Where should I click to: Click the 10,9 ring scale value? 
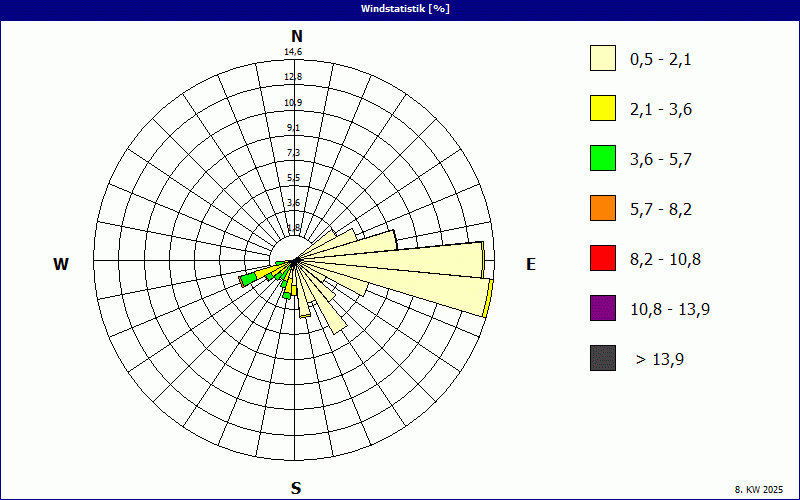(x=293, y=103)
